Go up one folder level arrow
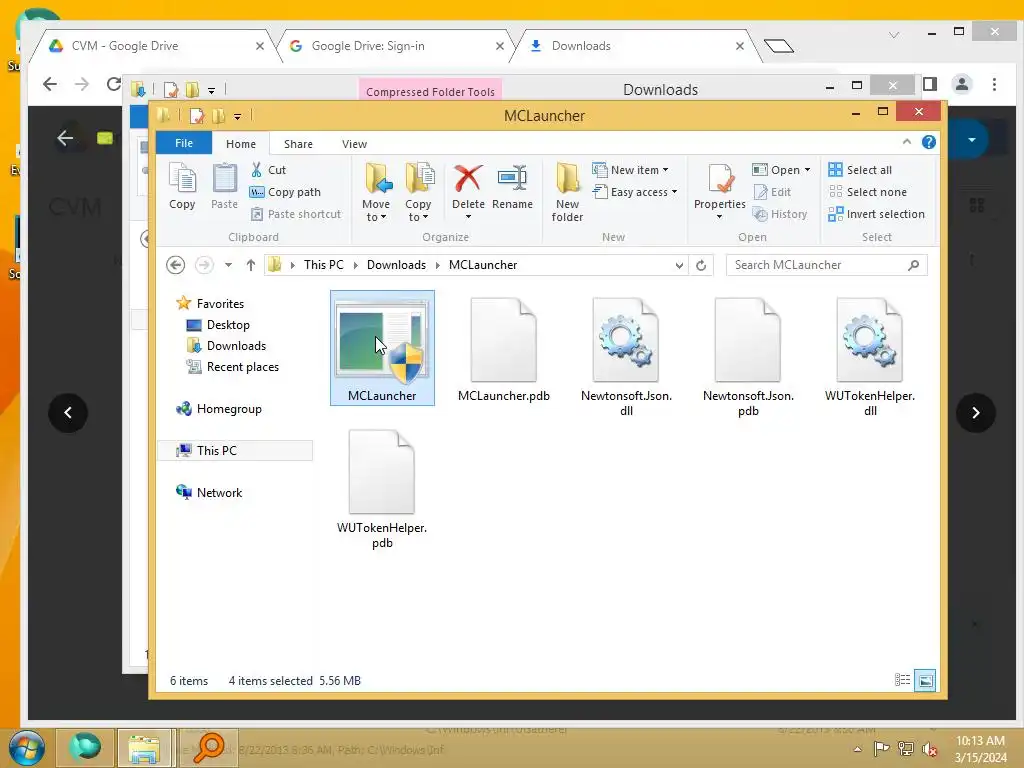The height and width of the screenshot is (768, 1024). (x=251, y=265)
